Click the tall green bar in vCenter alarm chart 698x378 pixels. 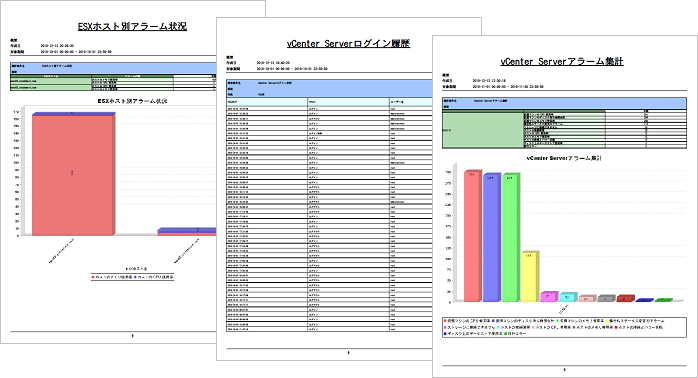coord(511,238)
